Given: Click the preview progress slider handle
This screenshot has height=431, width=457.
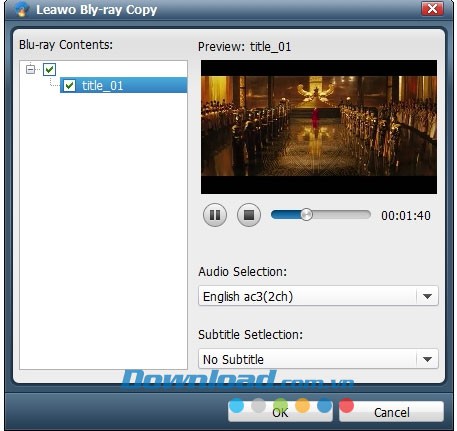Looking at the screenshot, I should (x=306, y=215).
